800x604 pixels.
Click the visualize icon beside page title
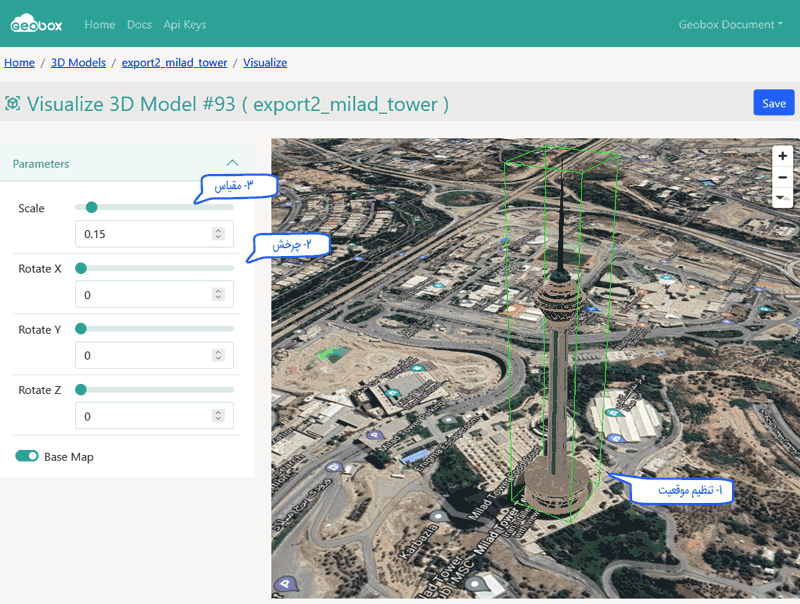pyautogui.click(x=13, y=103)
